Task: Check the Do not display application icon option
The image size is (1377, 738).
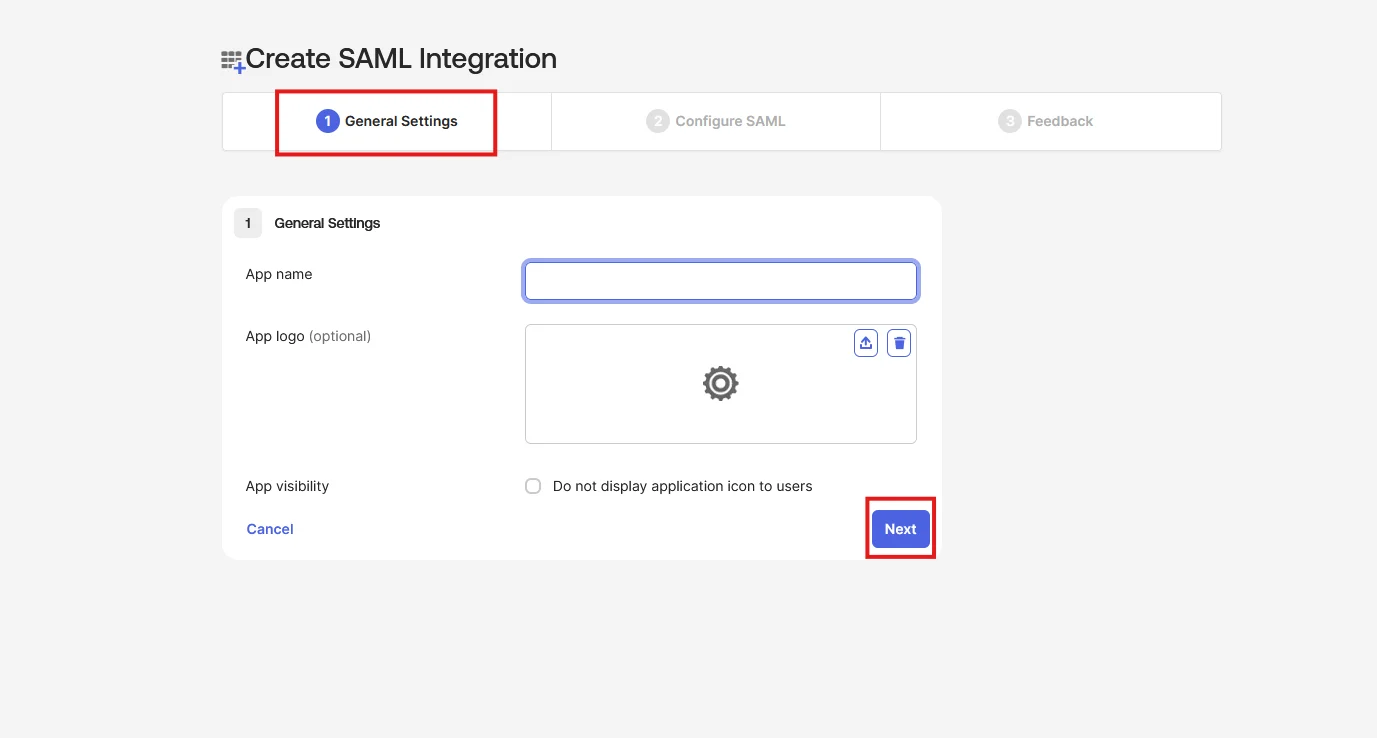Action: click(532, 486)
